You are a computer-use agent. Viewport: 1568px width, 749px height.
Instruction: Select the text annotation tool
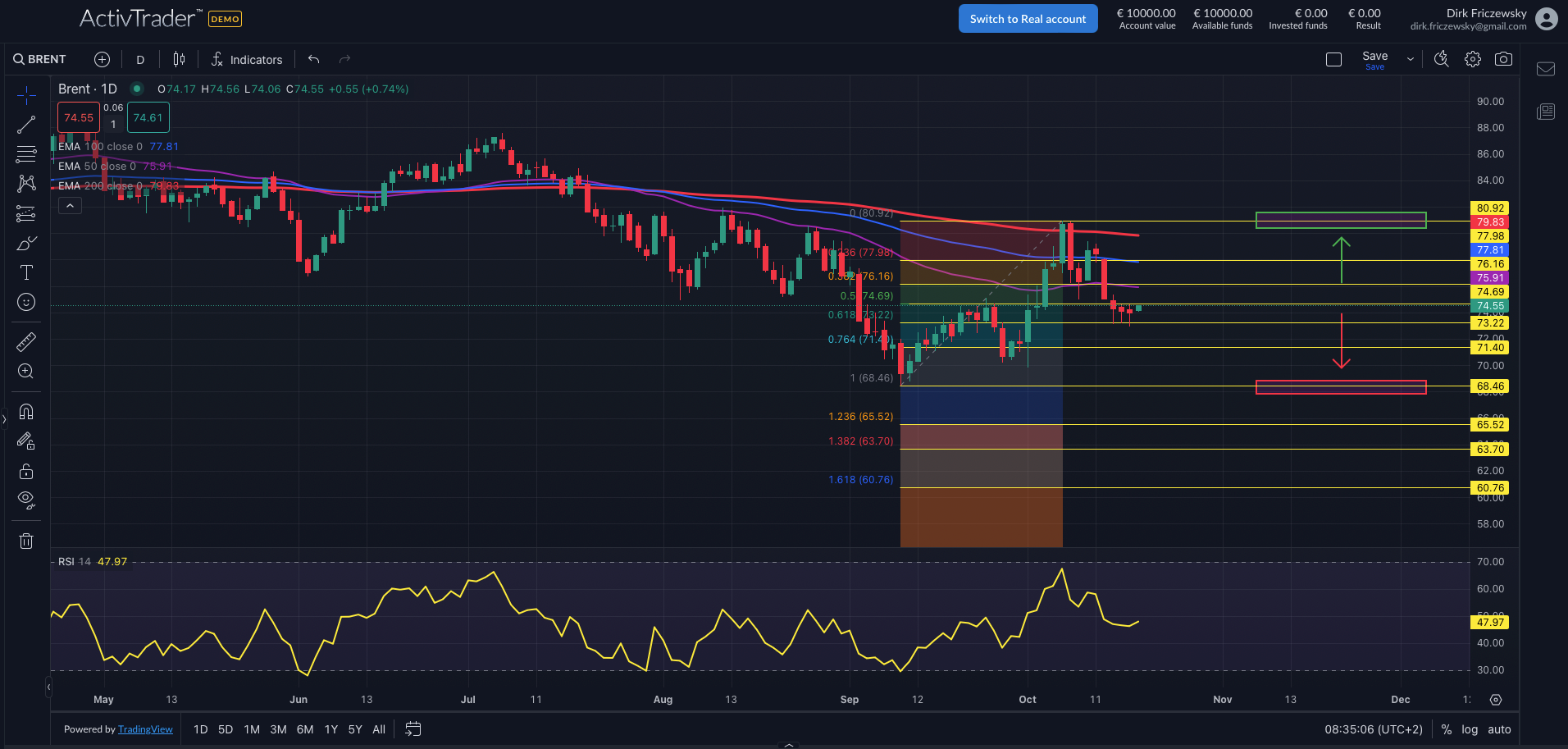[x=26, y=273]
